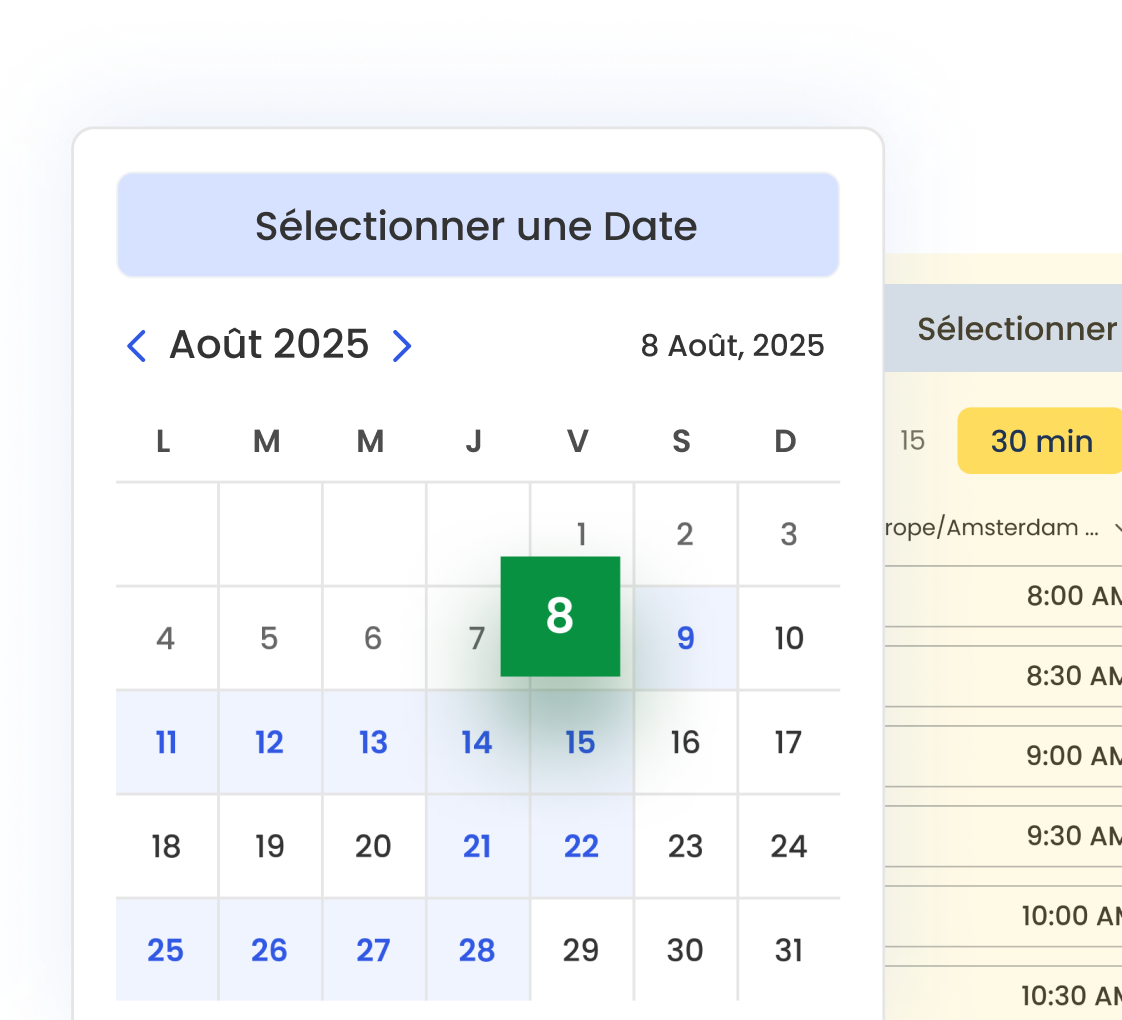Select date 22 in calendar
This screenshot has height=1020, width=1122.
coord(581,846)
